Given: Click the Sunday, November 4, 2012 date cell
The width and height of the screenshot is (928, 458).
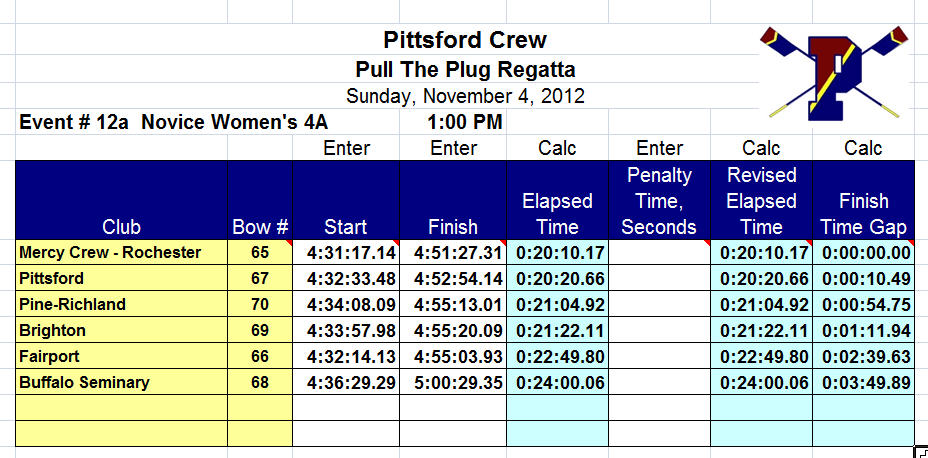Looking at the screenshot, I should click(x=465, y=96).
